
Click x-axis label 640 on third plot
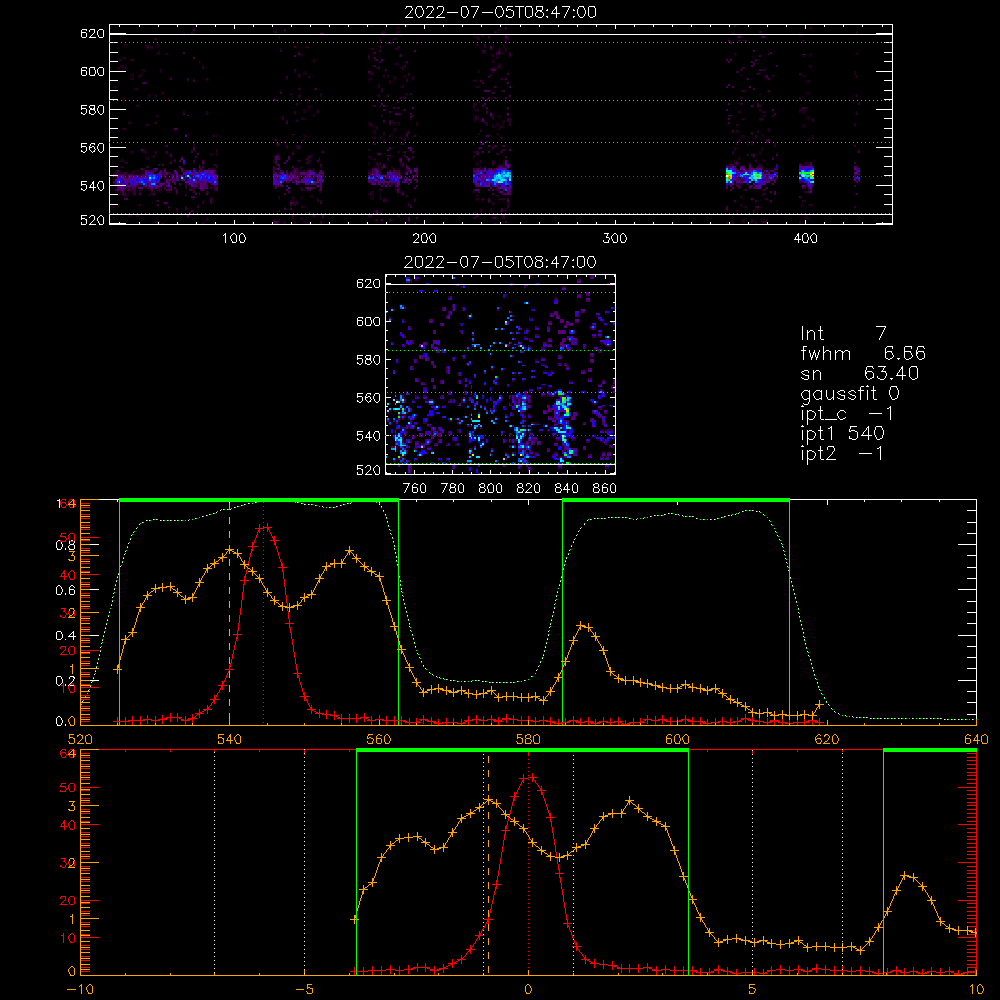pyautogui.click(x=976, y=739)
